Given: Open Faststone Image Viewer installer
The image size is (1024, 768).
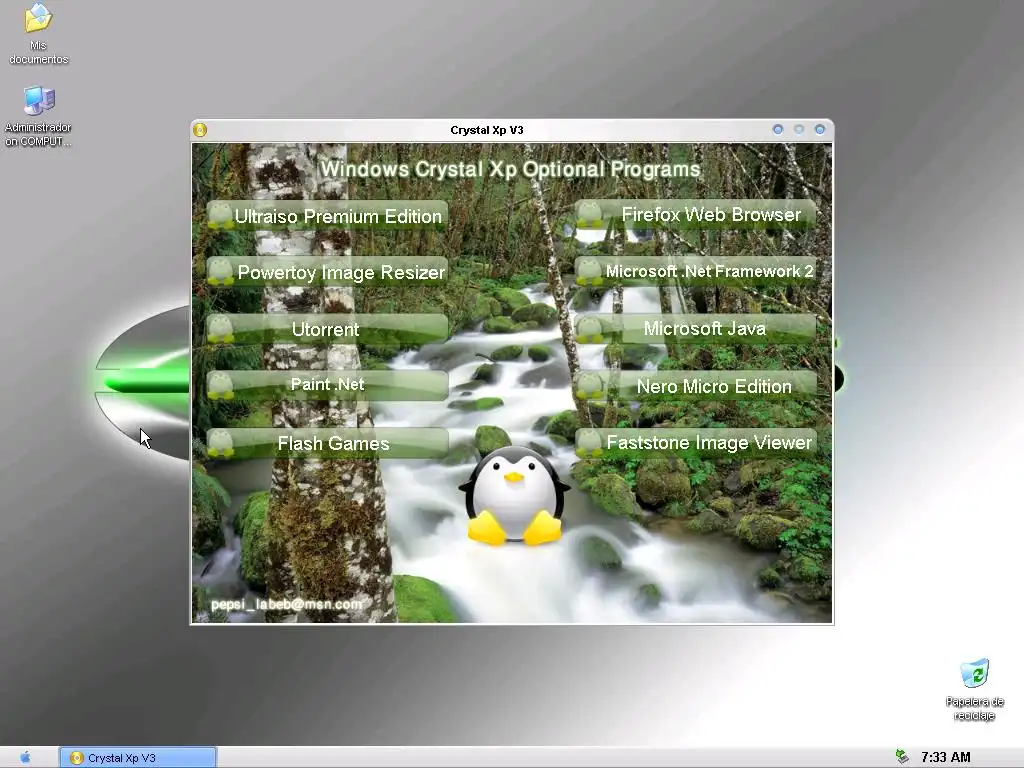Looking at the screenshot, I should click(696, 442).
